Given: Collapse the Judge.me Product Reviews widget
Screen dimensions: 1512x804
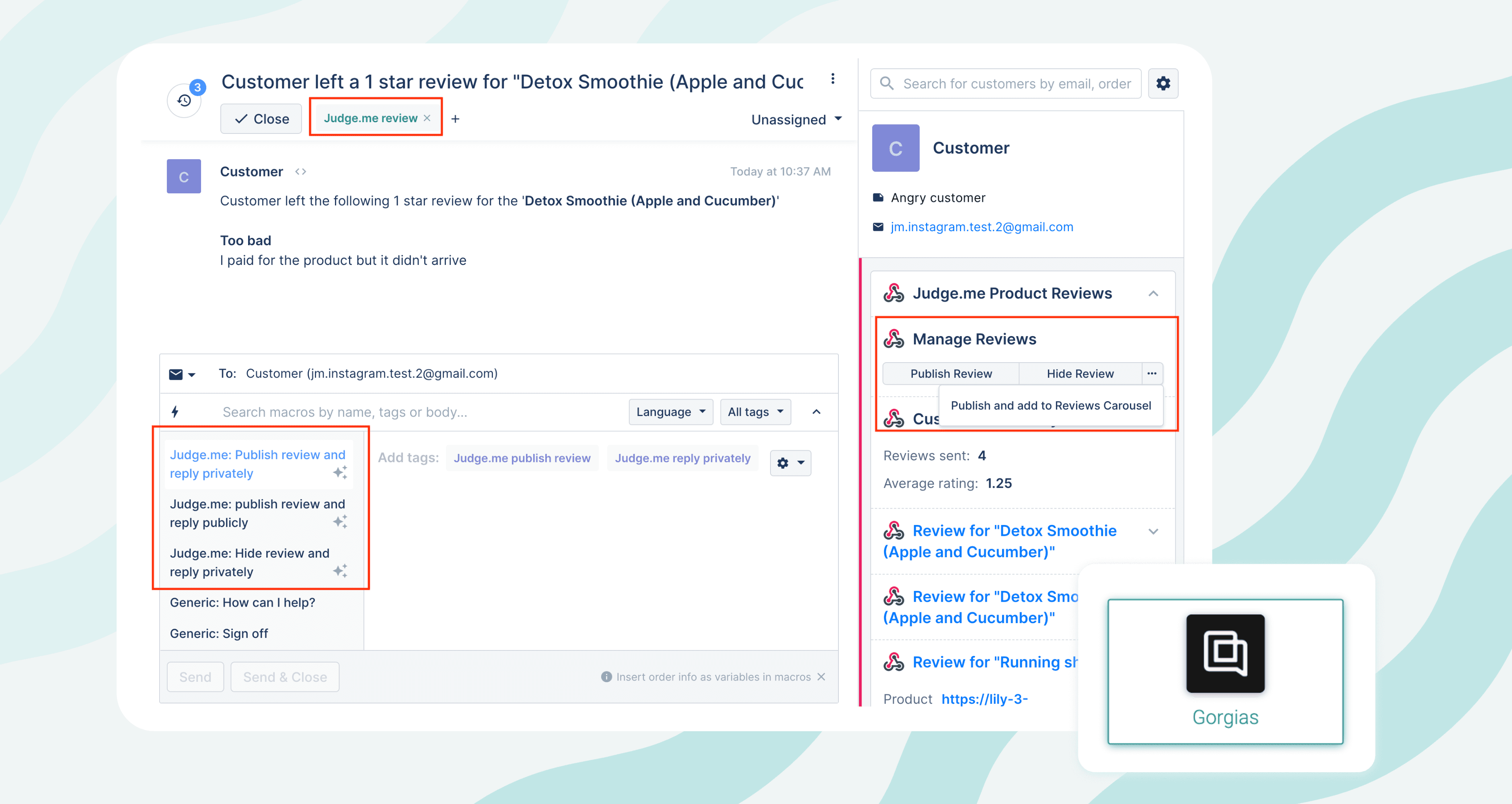Looking at the screenshot, I should pyautogui.click(x=1153, y=293).
